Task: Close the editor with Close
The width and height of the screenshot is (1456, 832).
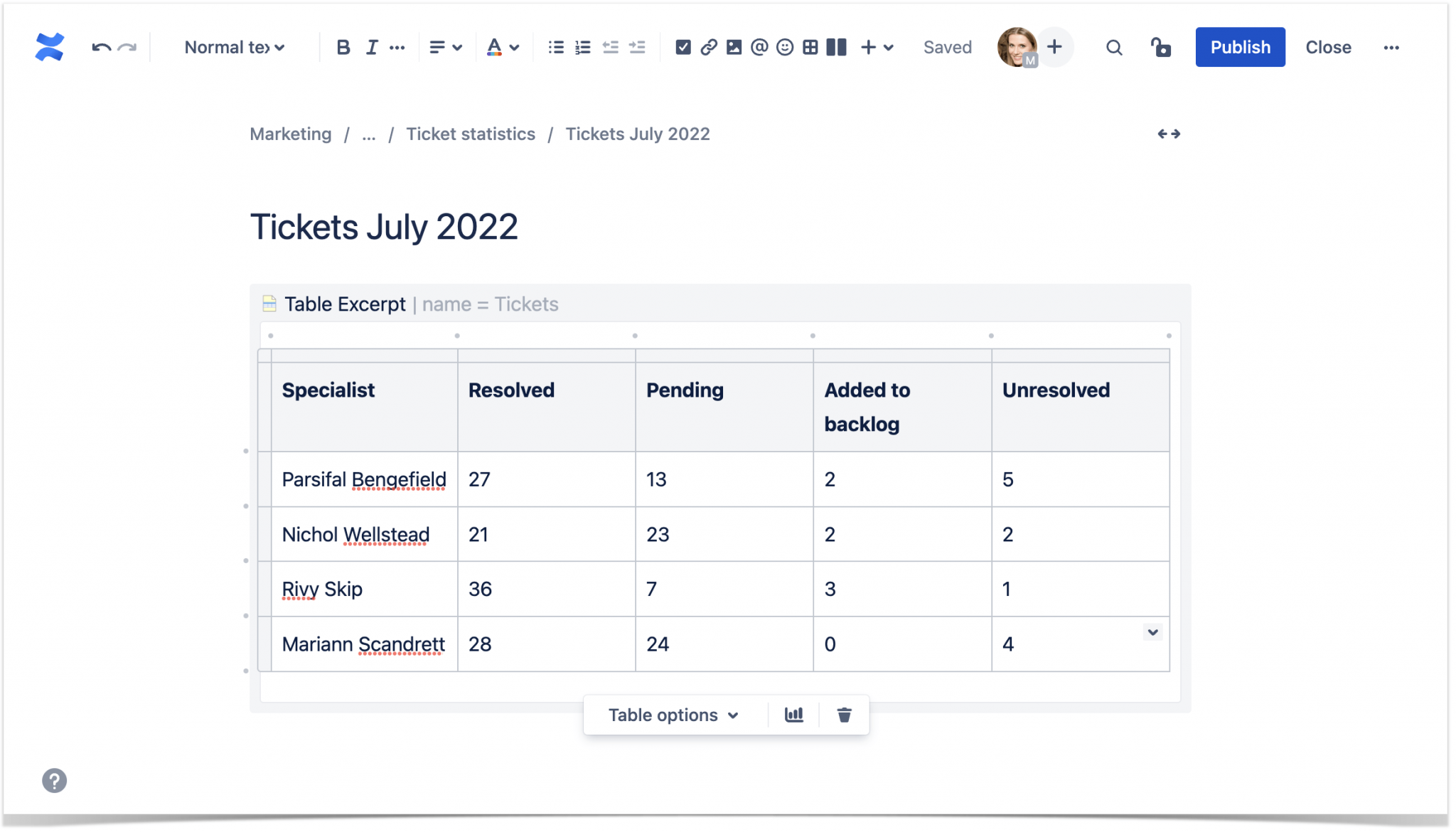Action: [1328, 47]
